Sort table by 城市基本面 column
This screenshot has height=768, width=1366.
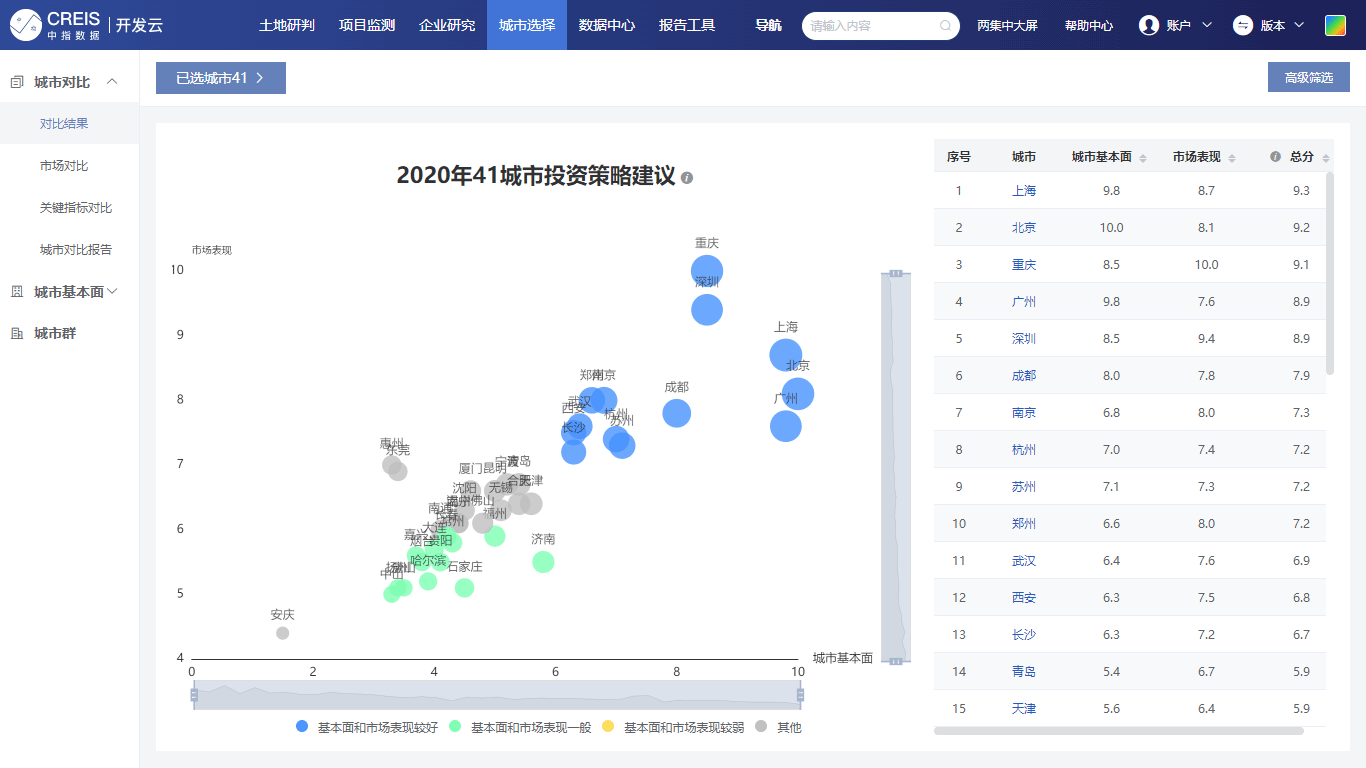click(x=1143, y=158)
